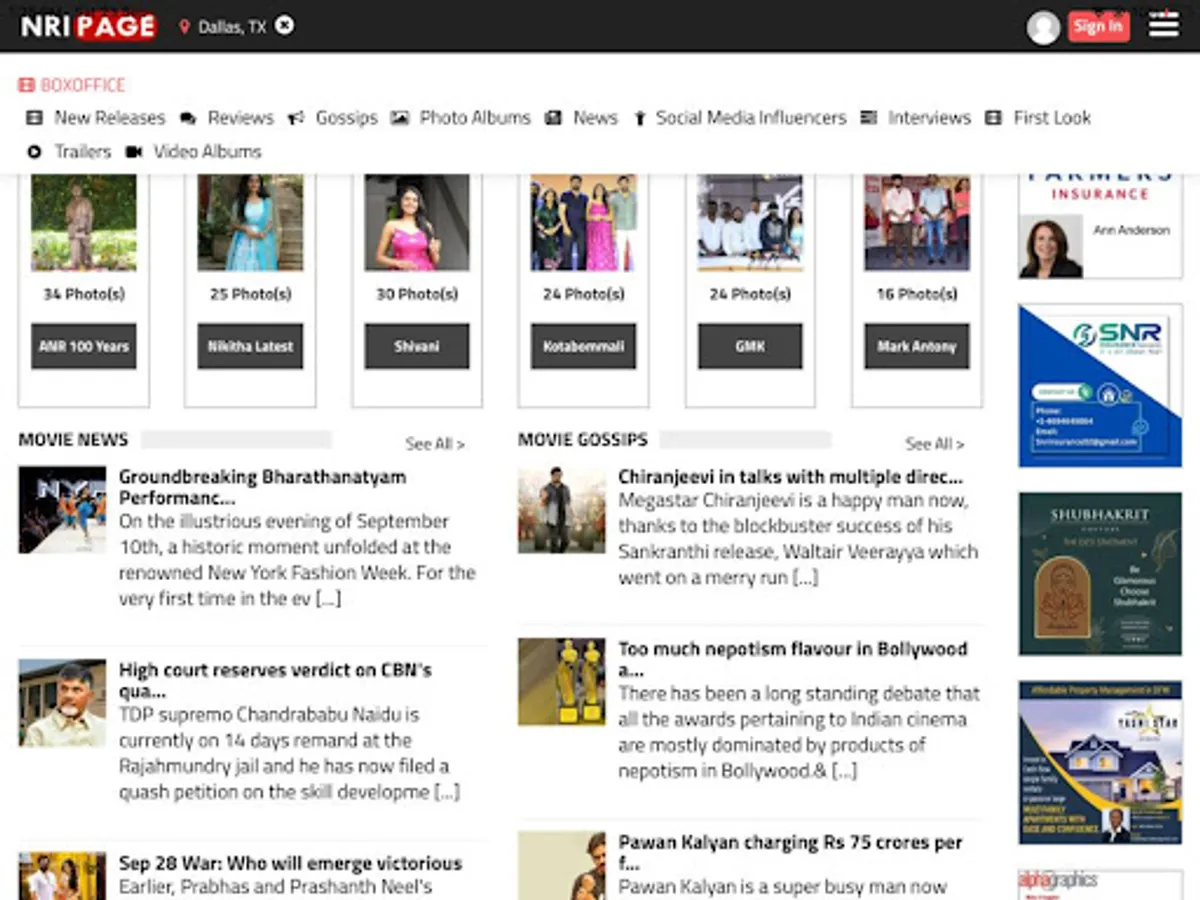
Task: Open the First Look icon
Action: click(993, 118)
